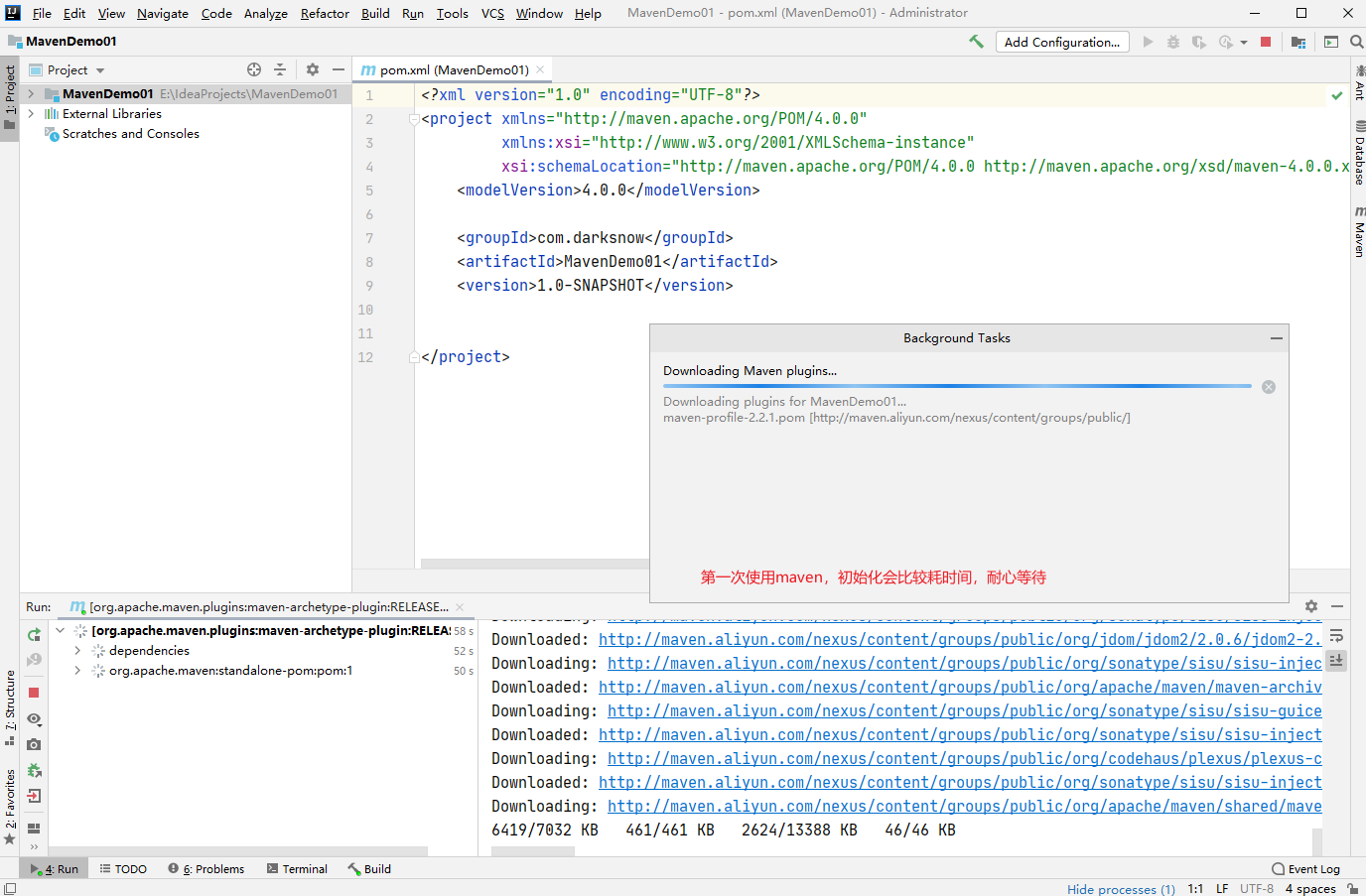Toggle scroll to end in console
This screenshot has height=896, width=1366.
(1336, 660)
